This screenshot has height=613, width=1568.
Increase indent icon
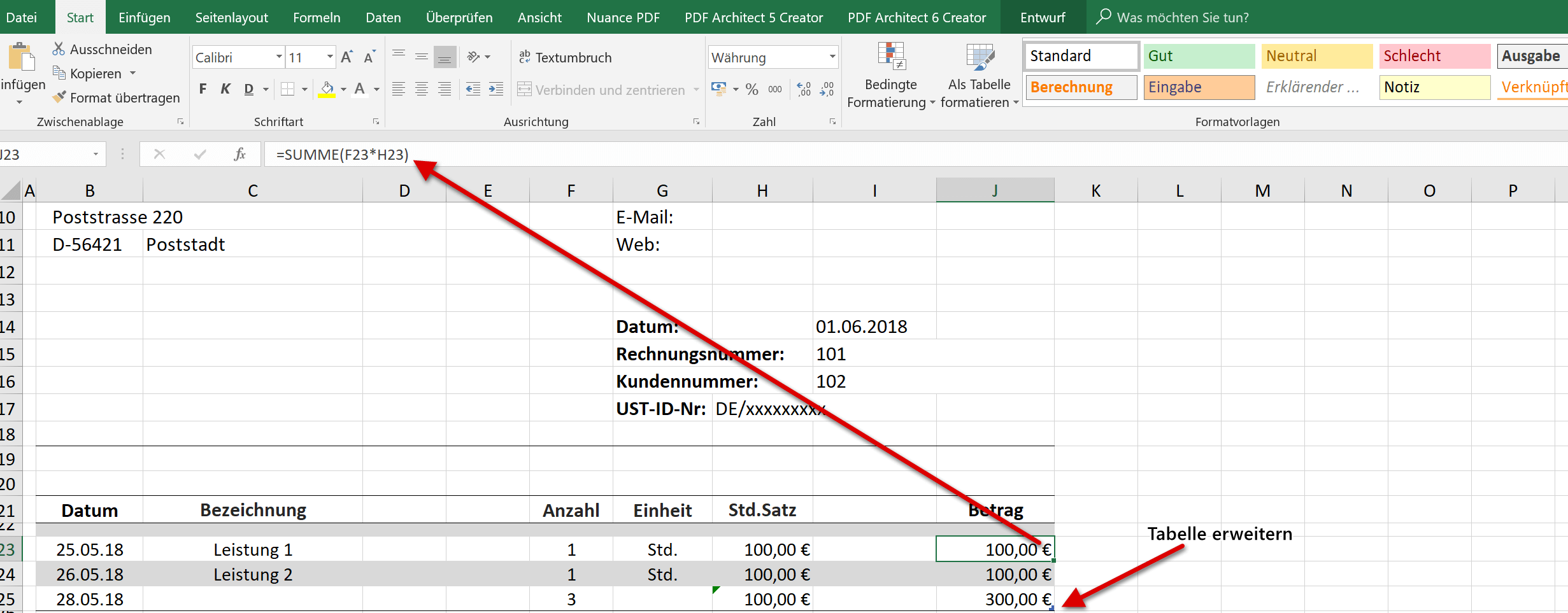tap(496, 89)
